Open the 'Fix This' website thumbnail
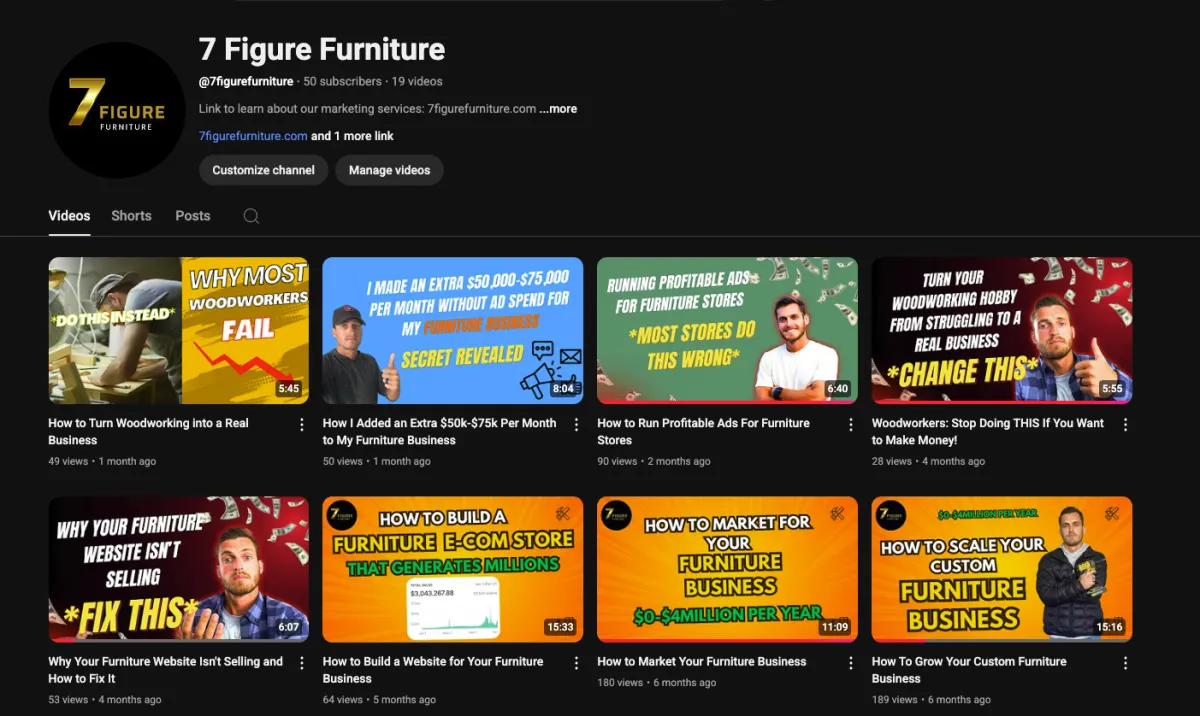 tap(178, 569)
